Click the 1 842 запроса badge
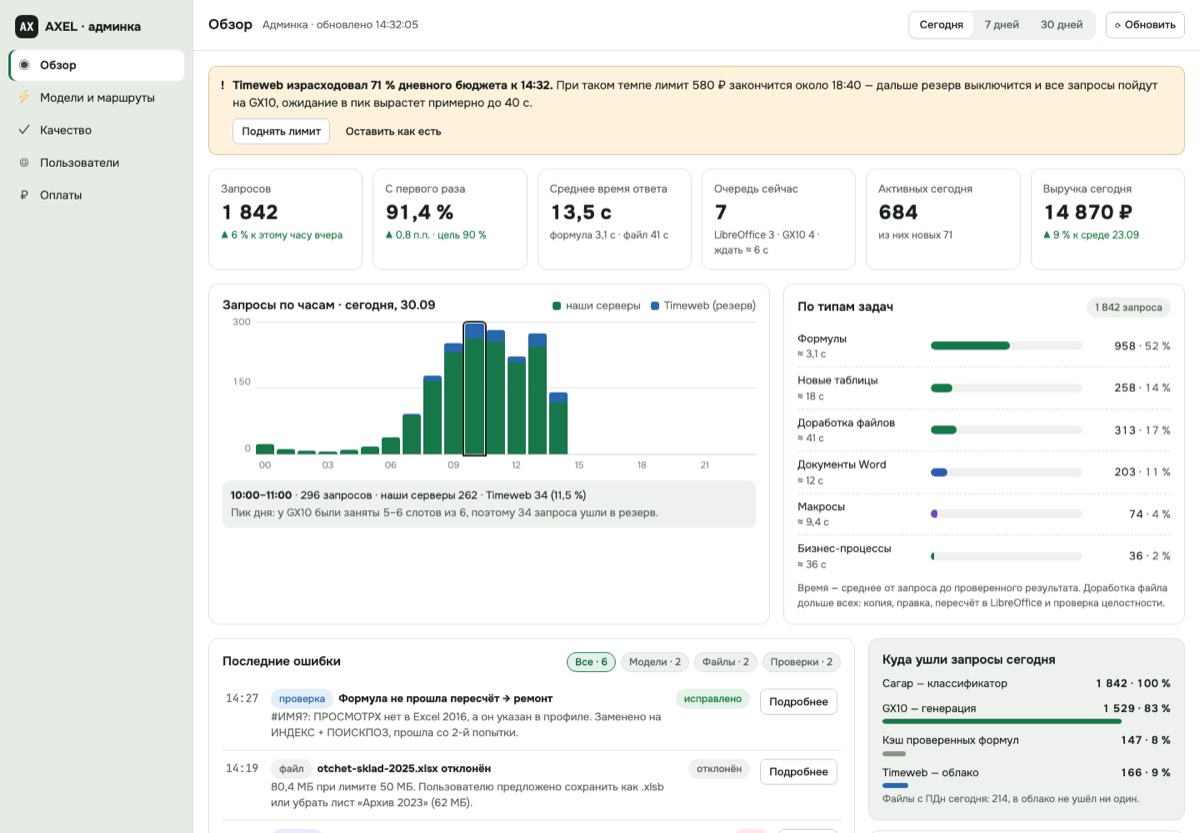This screenshot has width=1200, height=833. click(x=1128, y=307)
